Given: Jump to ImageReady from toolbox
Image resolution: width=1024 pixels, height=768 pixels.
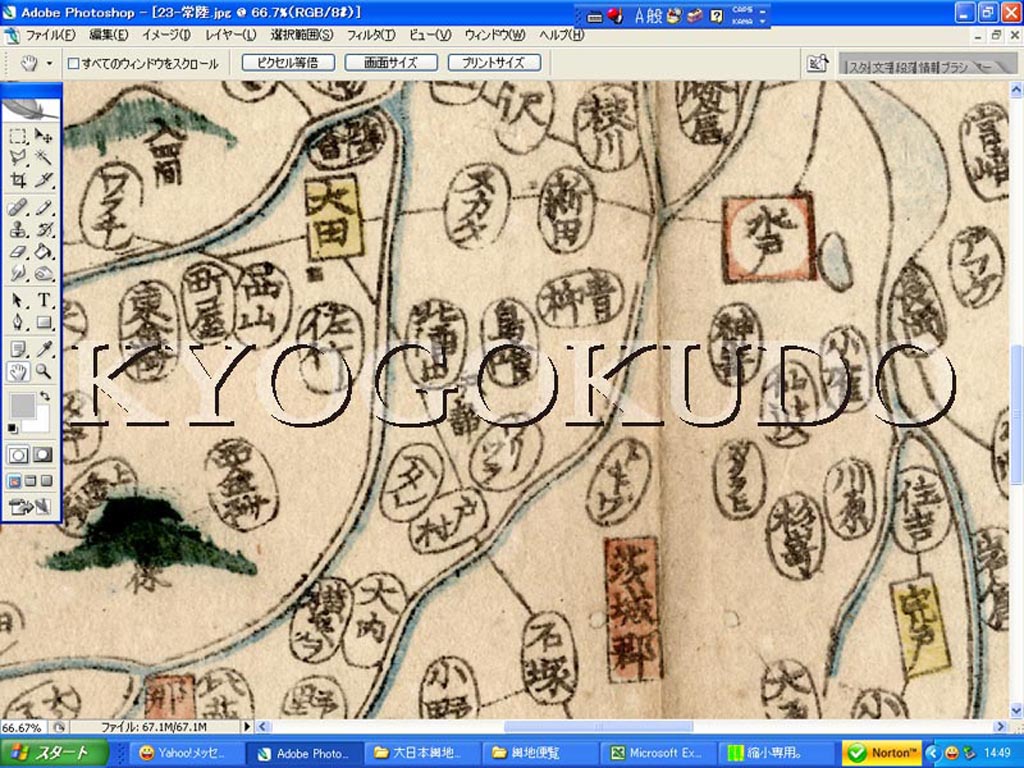Looking at the screenshot, I should tap(30, 506).
